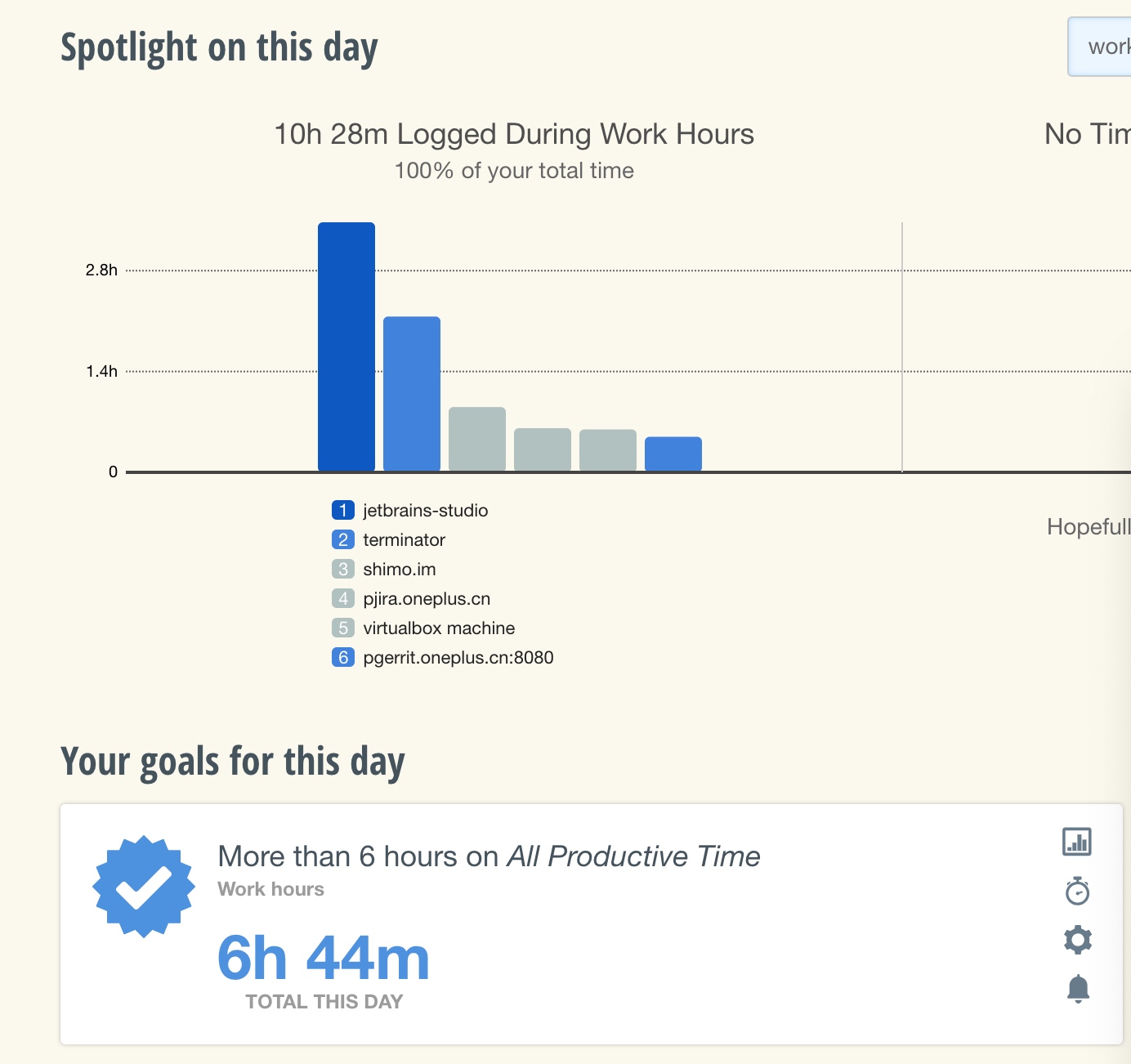The width and height of the screenshot is (1131, 1064).
Task: Click the third gray shimo.im bar
Action: point(477,439)
